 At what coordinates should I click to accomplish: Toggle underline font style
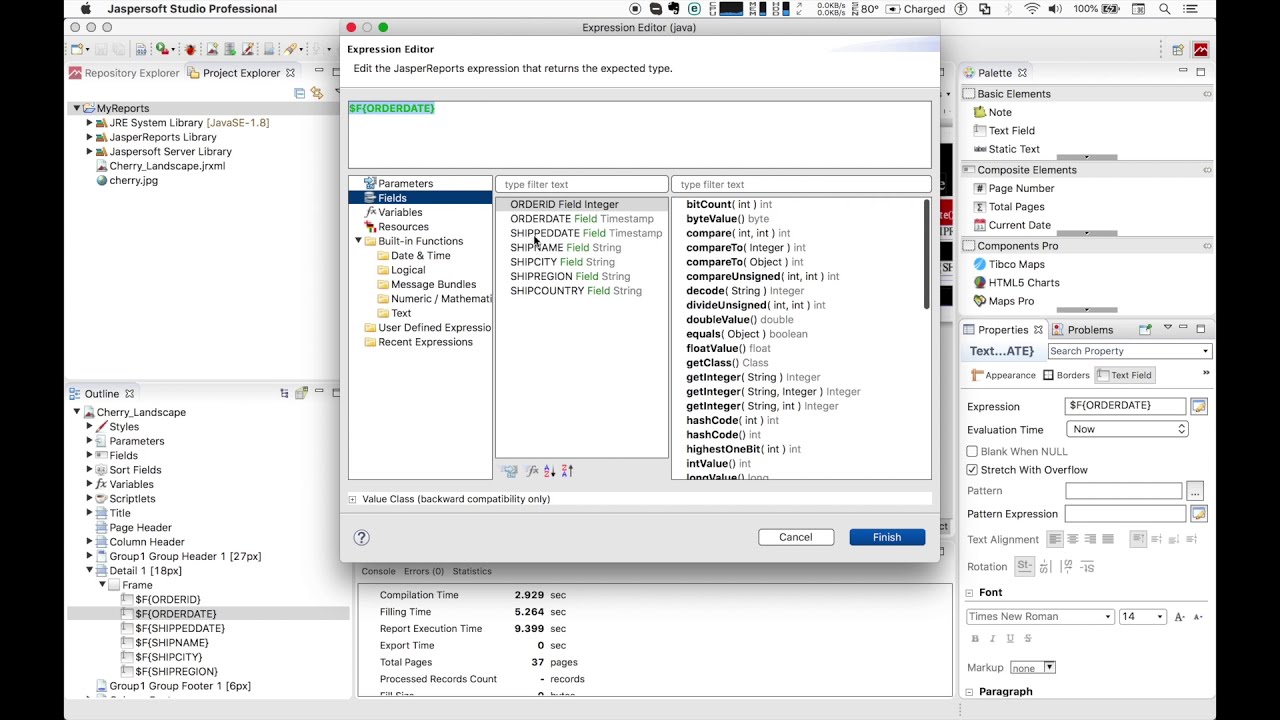(1010, 639)
